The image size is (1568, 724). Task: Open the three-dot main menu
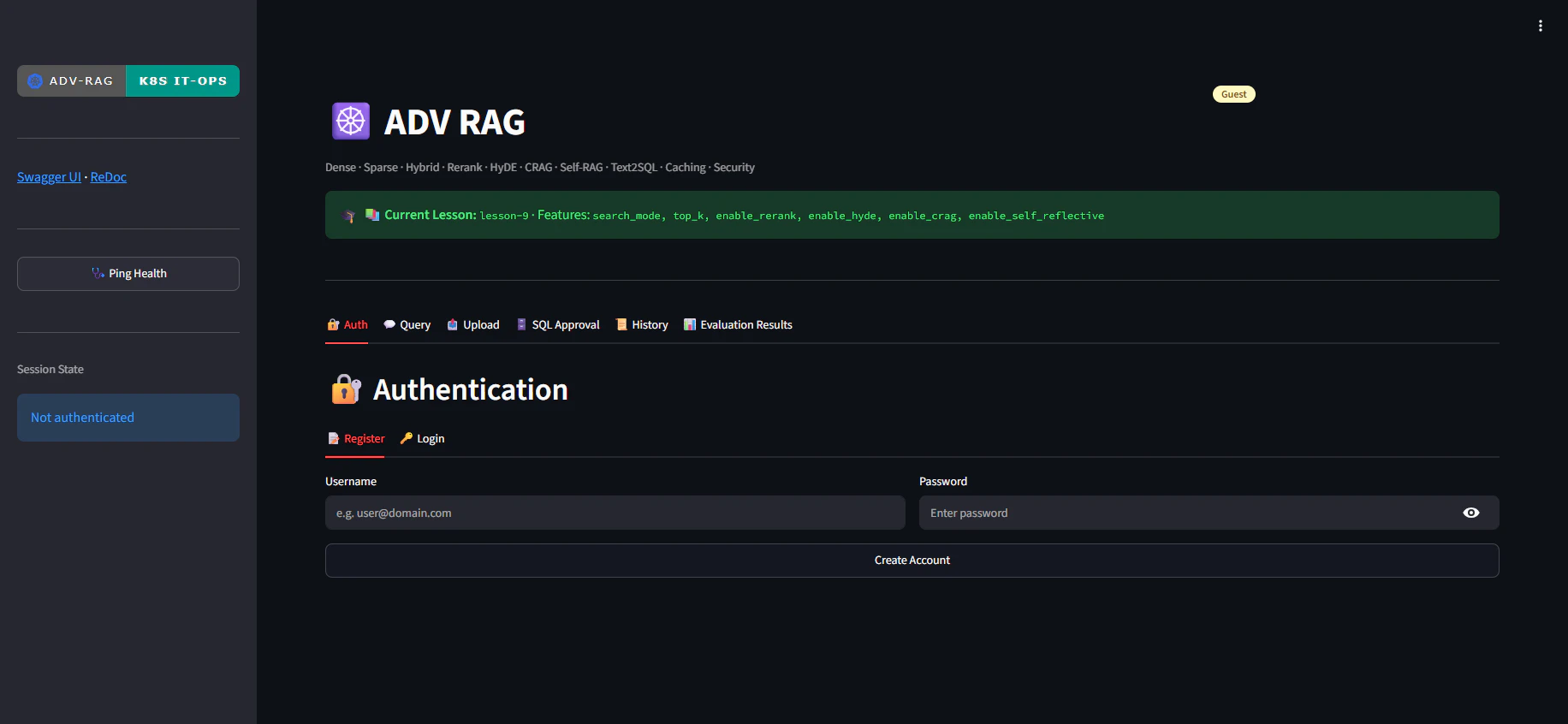[x=1540, y=26]
